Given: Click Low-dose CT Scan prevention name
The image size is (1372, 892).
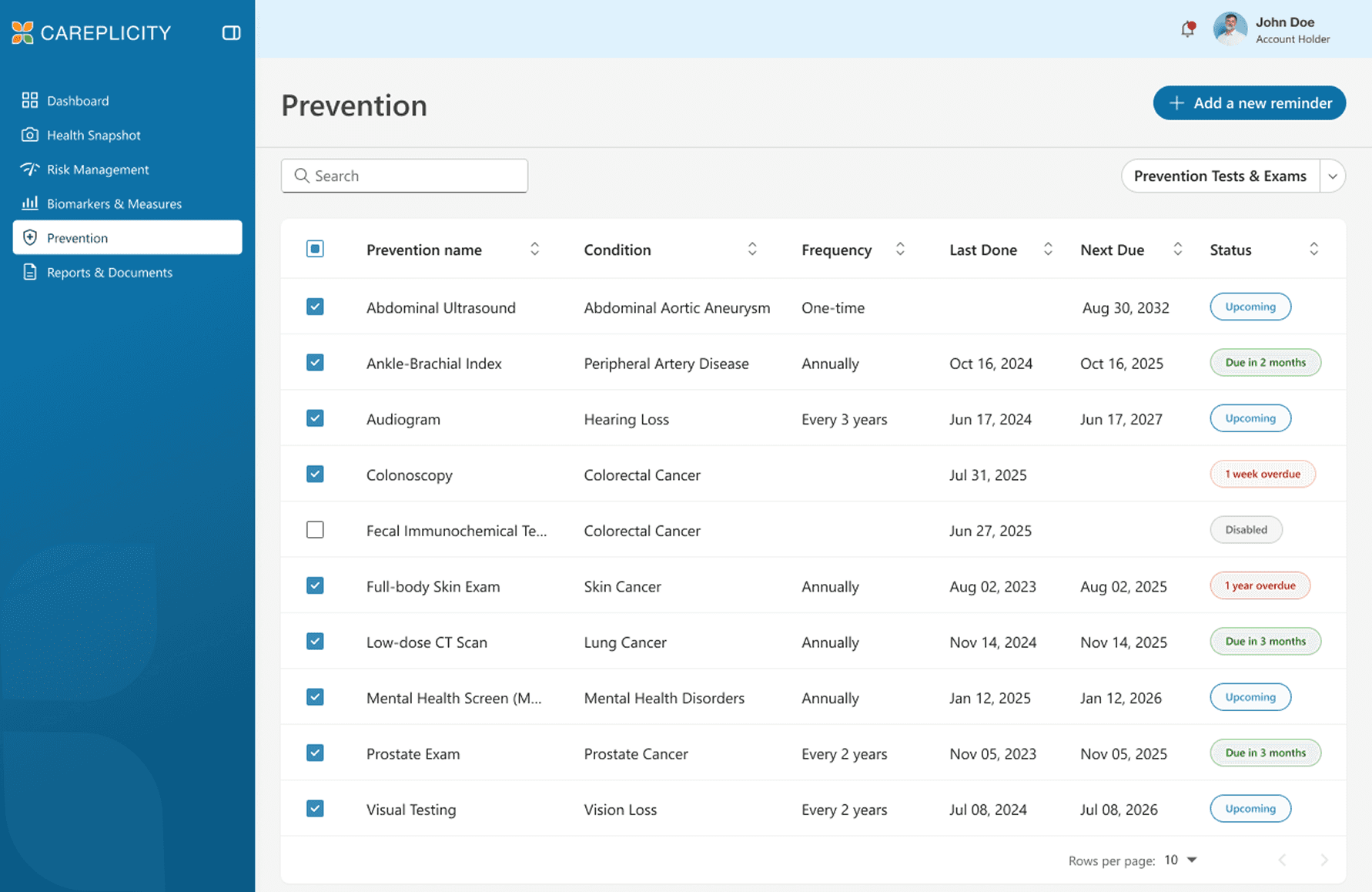Looking at the screenshot, I should 427,642.
